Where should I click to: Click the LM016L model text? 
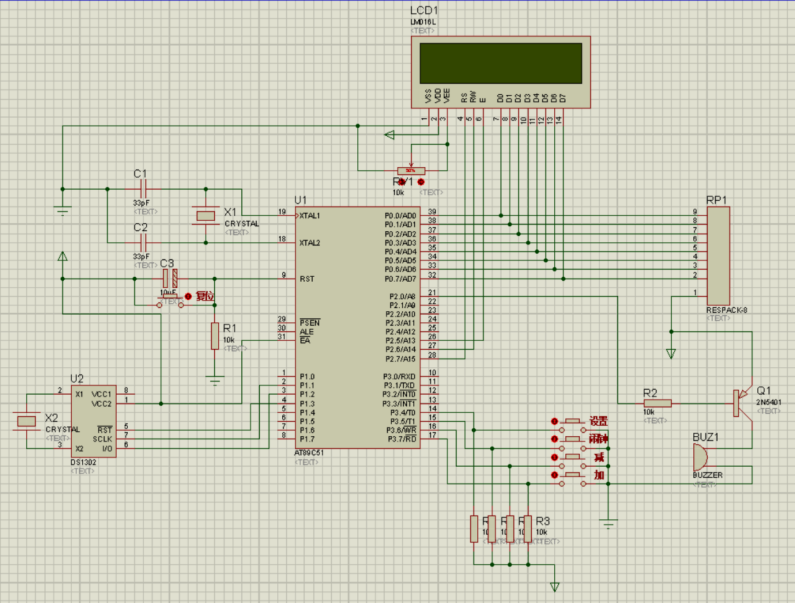tap(423, 22)
